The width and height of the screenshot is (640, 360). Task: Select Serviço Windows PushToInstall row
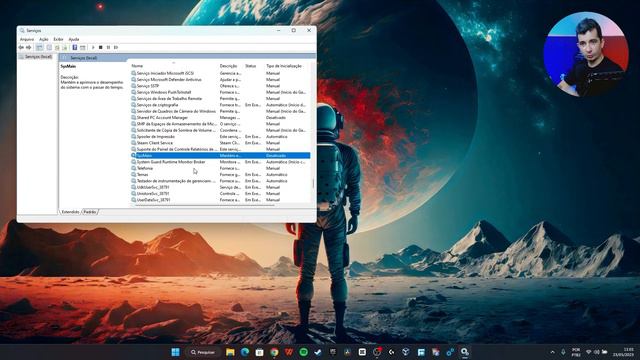click(x=220, y=92)
